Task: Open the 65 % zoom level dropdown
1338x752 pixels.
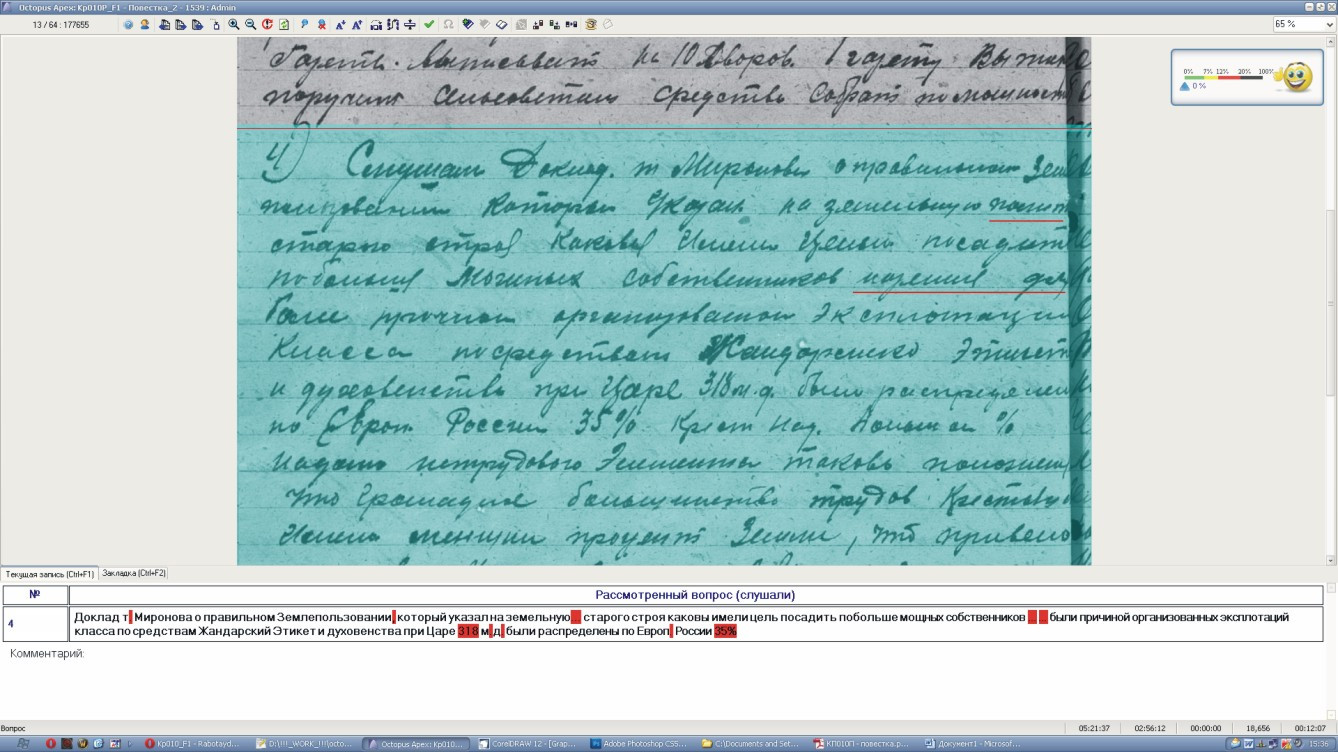Action: 1303,24
